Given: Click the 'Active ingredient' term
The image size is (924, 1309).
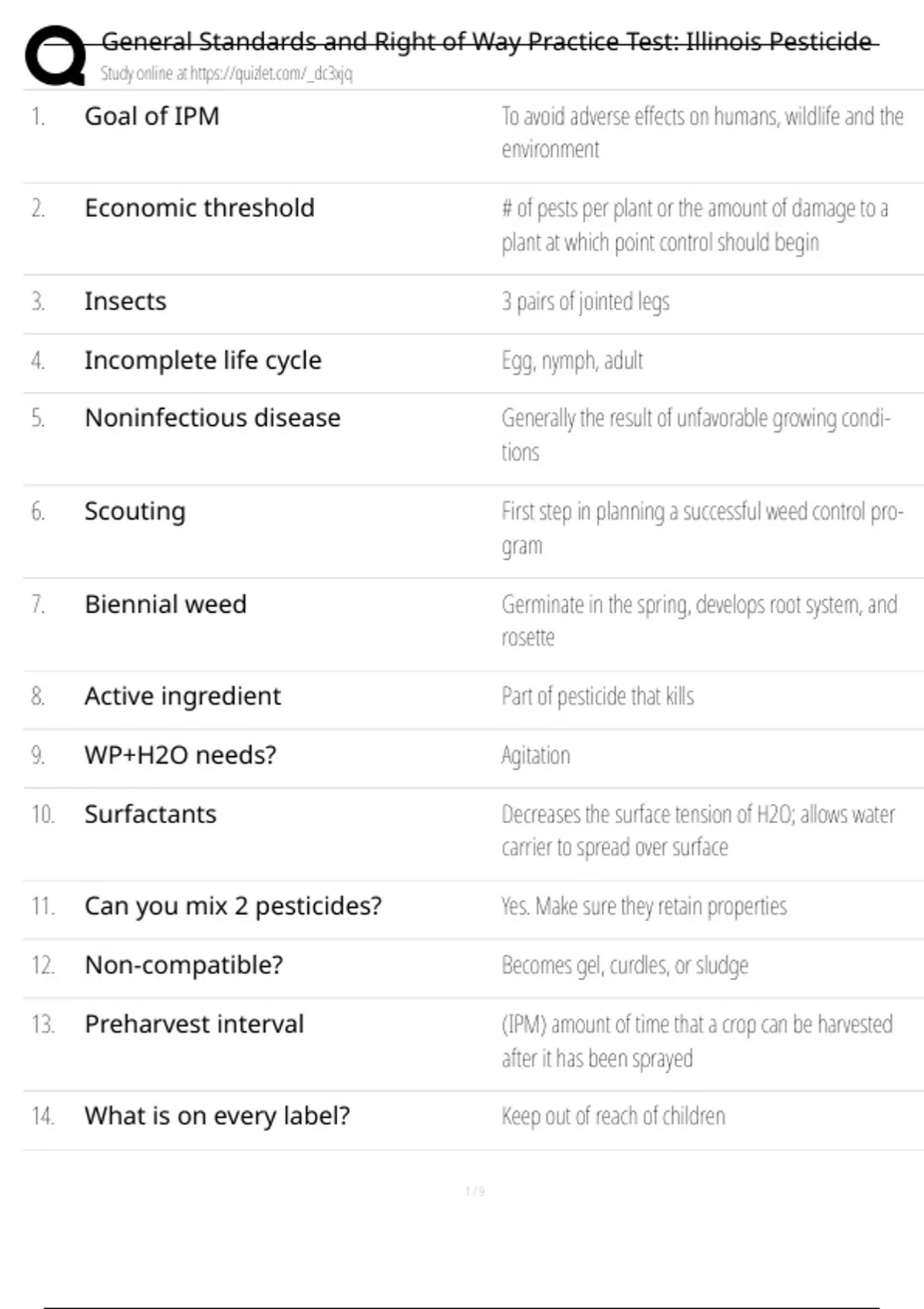Looking at the screenshot, I should 182,696.
